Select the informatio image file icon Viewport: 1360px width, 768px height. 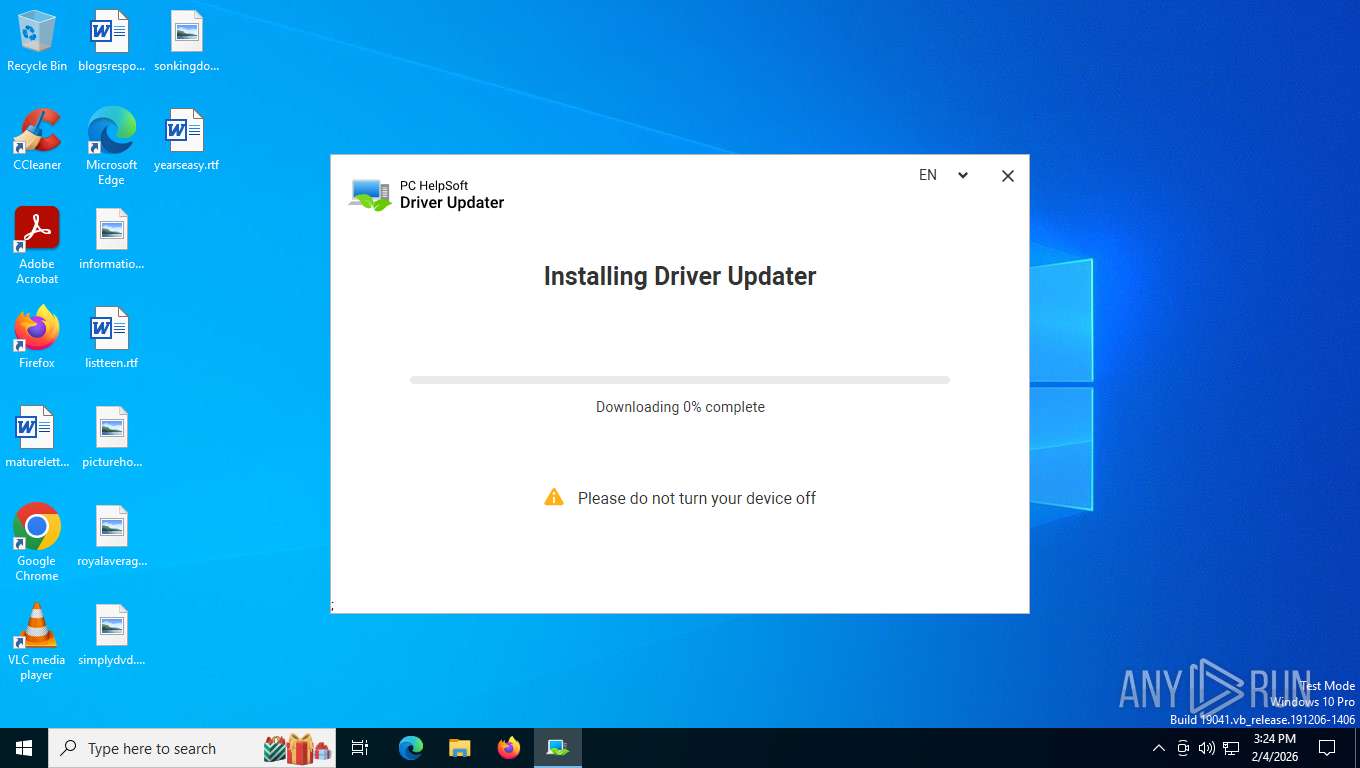(111, 239)
